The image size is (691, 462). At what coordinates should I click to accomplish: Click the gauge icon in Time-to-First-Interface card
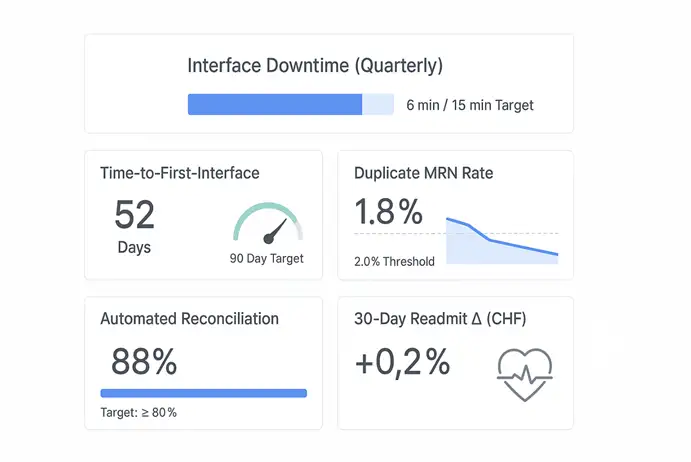pyautogui.click(x=267, y=224)
